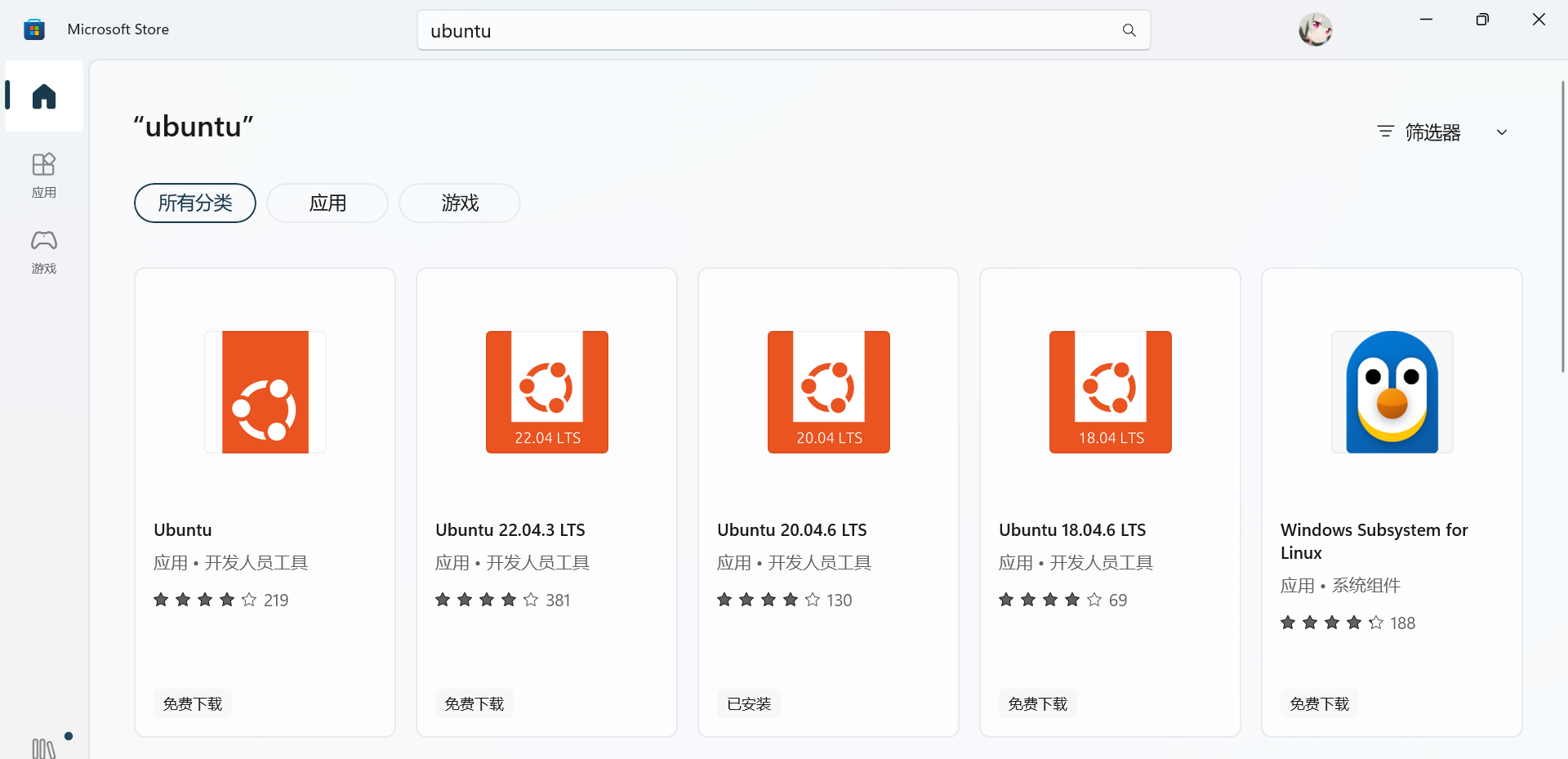Click the Ubuntu 18.04 LTS app icon

1111,392
